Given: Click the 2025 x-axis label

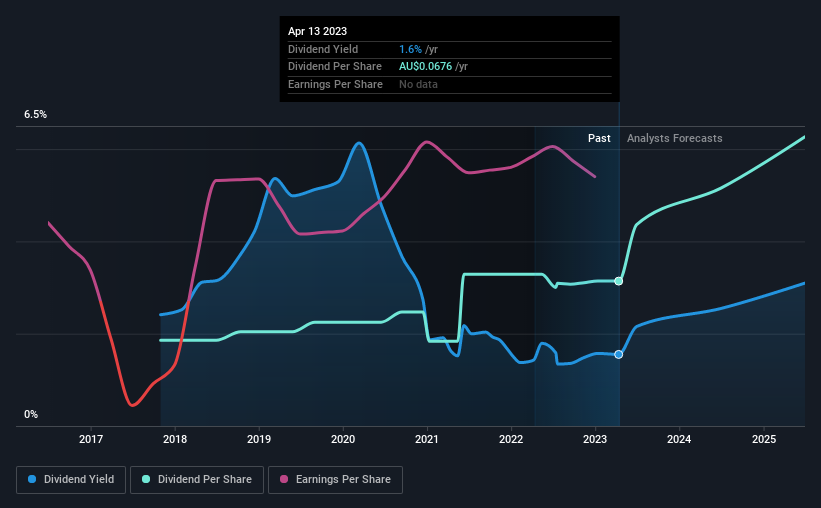Looking at the screenshot, I should click(764, 439).
